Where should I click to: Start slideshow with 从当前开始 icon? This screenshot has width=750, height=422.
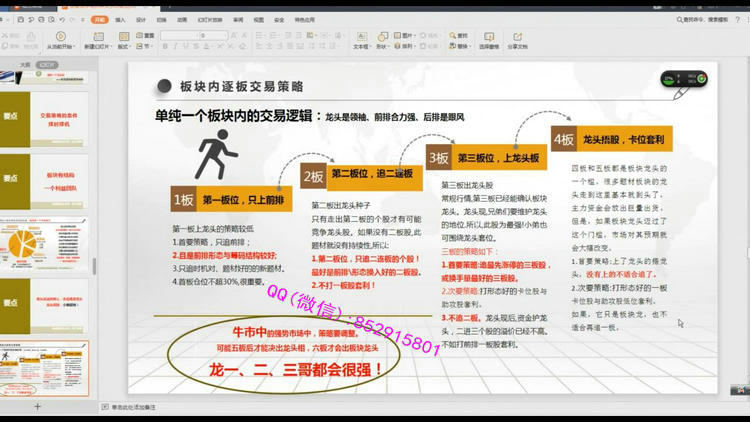pos(58,40)
